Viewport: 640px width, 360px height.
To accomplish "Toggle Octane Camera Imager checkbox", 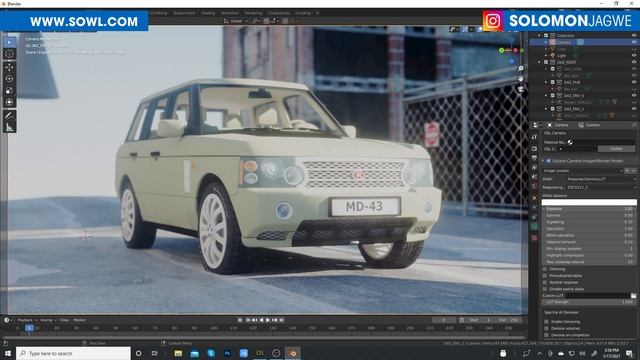I will [x=549, y=161].
